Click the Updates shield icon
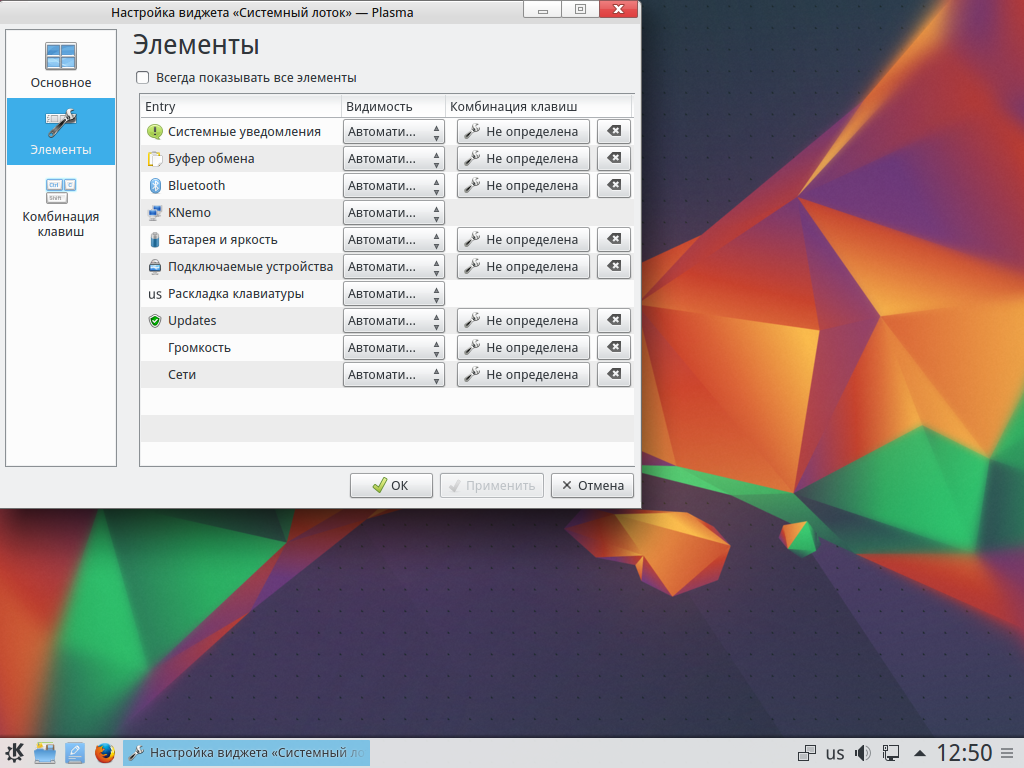 click(x=155, y=321)
